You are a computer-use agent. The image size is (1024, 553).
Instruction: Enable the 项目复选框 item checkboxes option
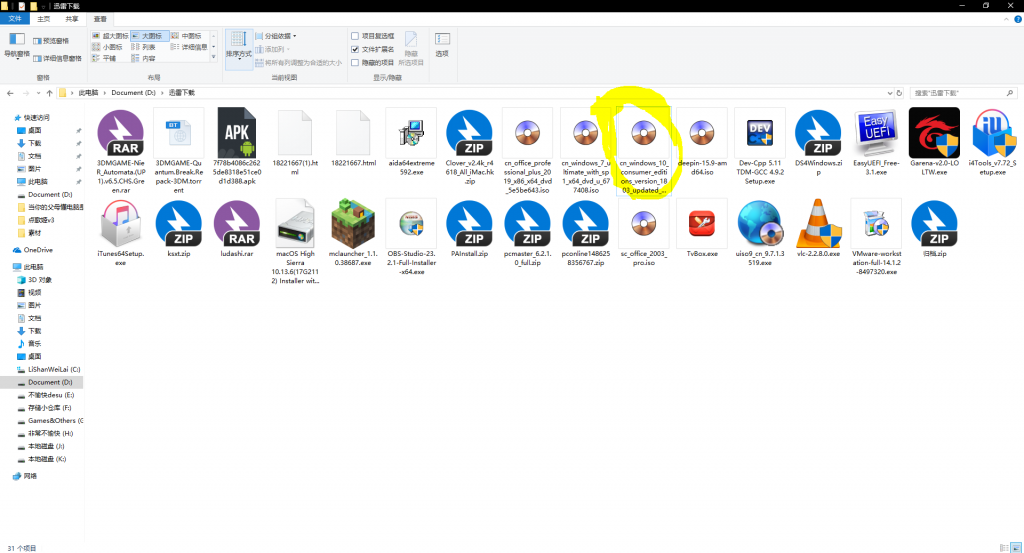355,36
